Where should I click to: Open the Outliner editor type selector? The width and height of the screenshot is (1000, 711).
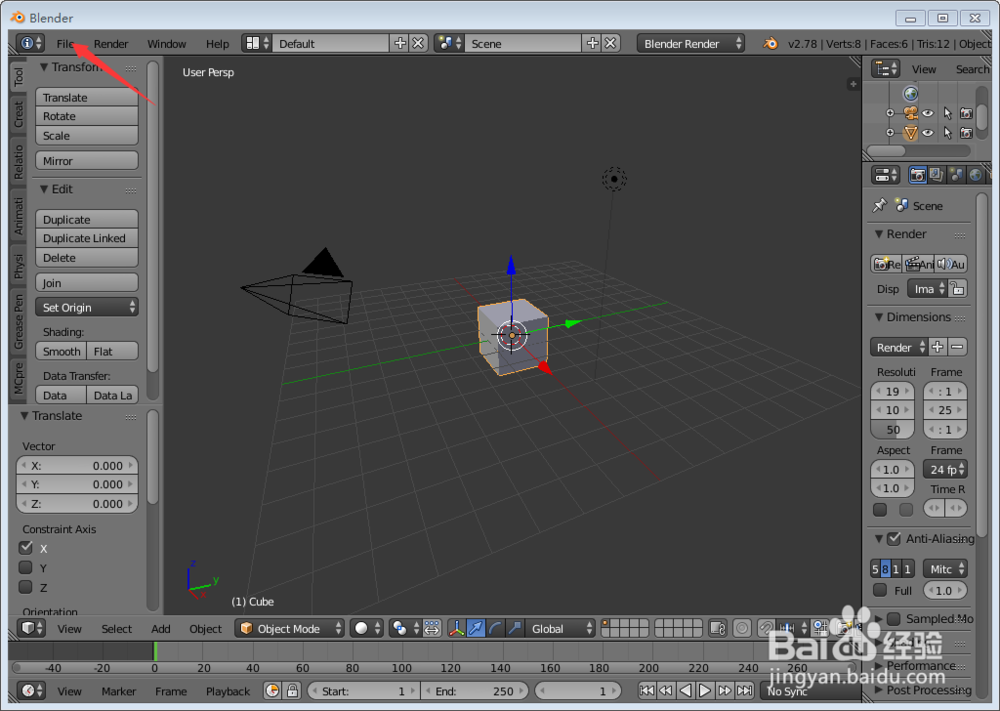886,69
